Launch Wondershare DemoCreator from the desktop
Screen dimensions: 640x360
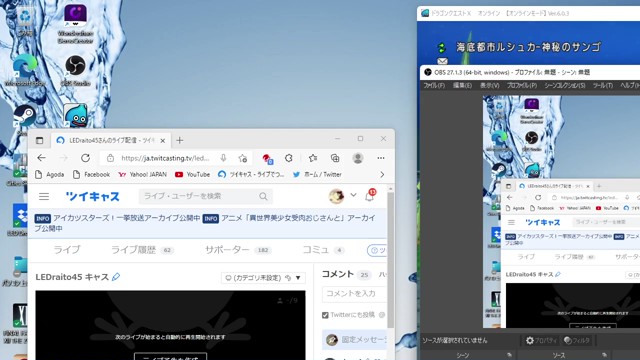tap(76, 24)
